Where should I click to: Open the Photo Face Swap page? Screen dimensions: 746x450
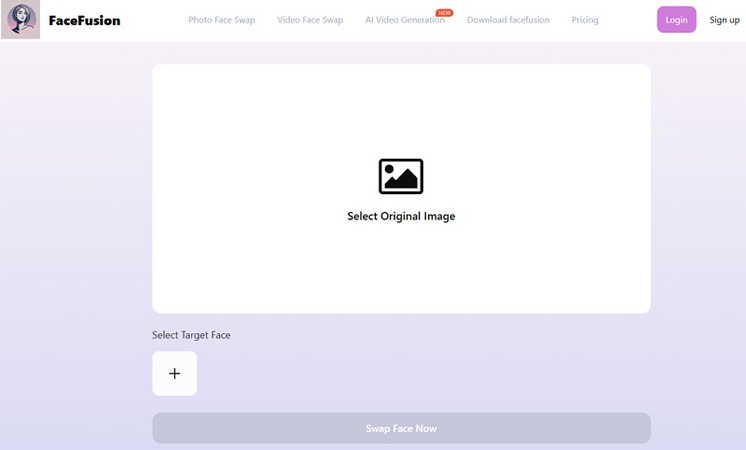click(x=221, y=20)
